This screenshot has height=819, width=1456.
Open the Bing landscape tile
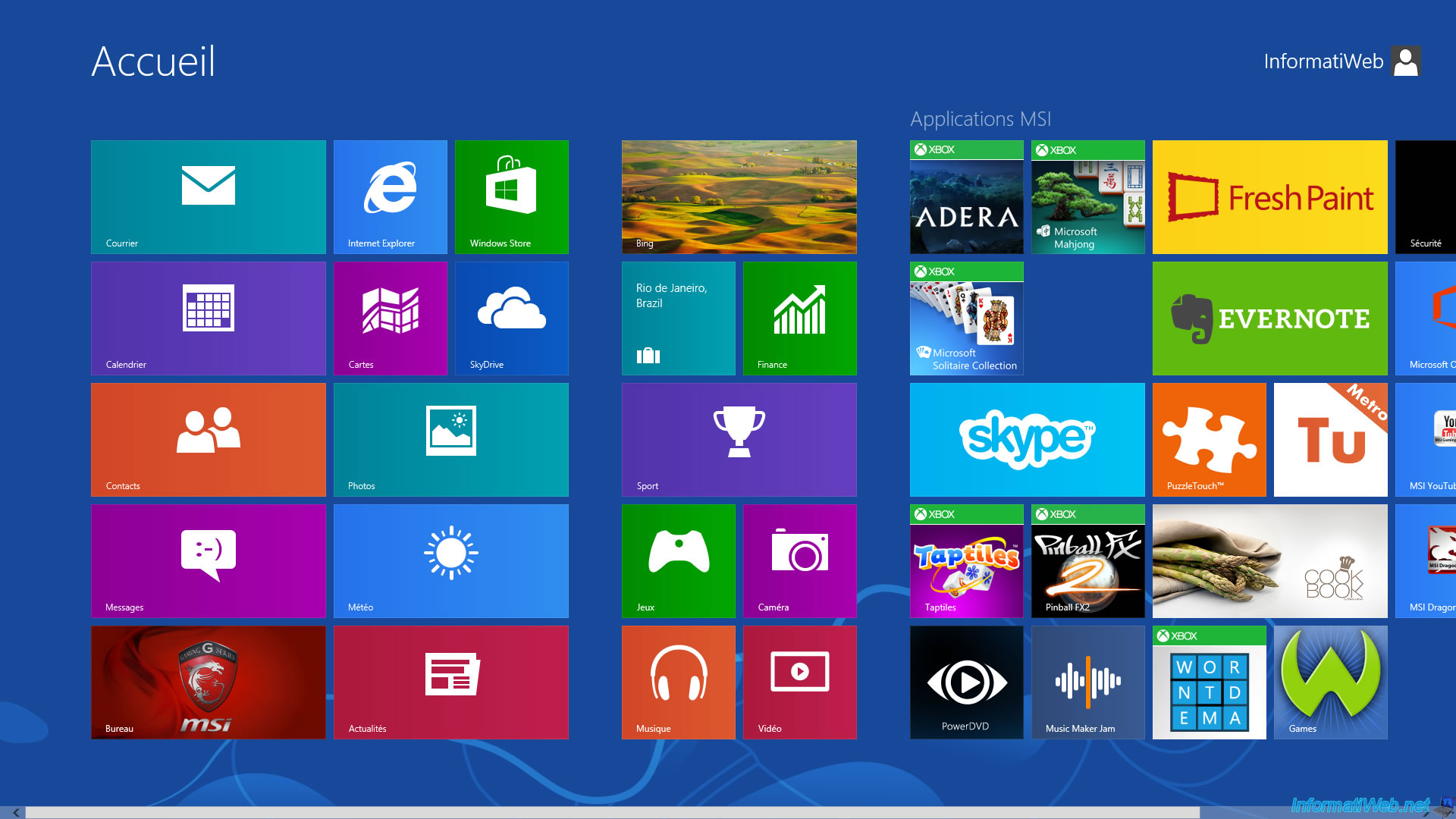pyautogui.click(x=739, y=197)
